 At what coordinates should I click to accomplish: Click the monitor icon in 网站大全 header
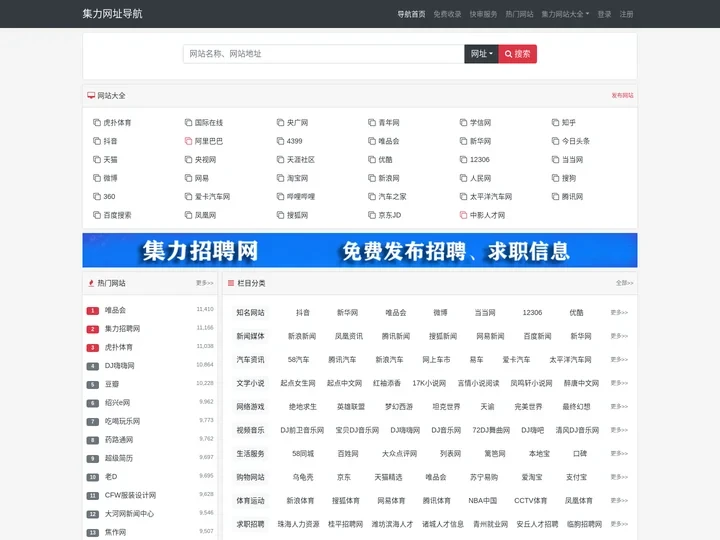(91, 96)
